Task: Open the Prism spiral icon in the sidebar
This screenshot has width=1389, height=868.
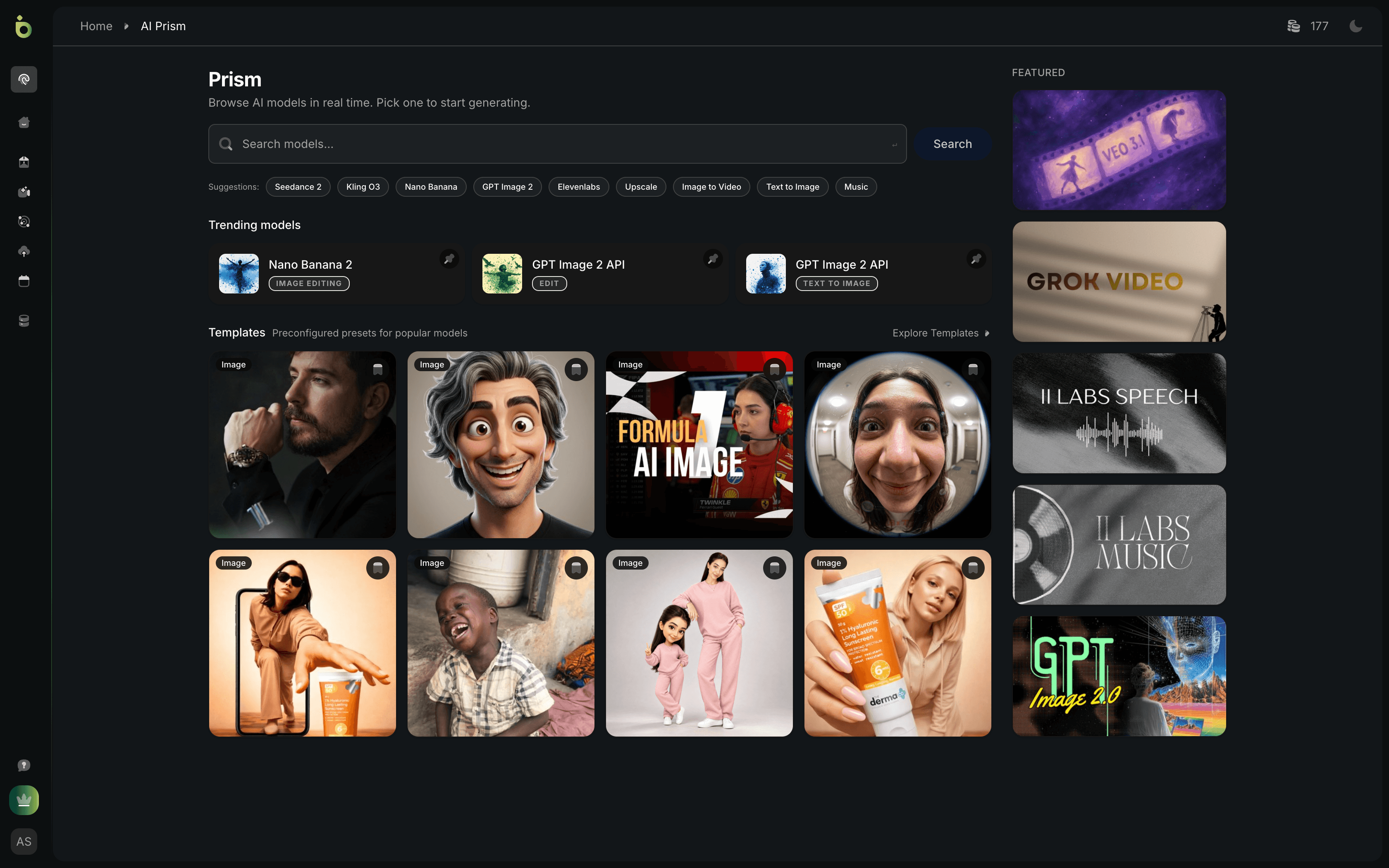Action: click(x=24, y=79)
